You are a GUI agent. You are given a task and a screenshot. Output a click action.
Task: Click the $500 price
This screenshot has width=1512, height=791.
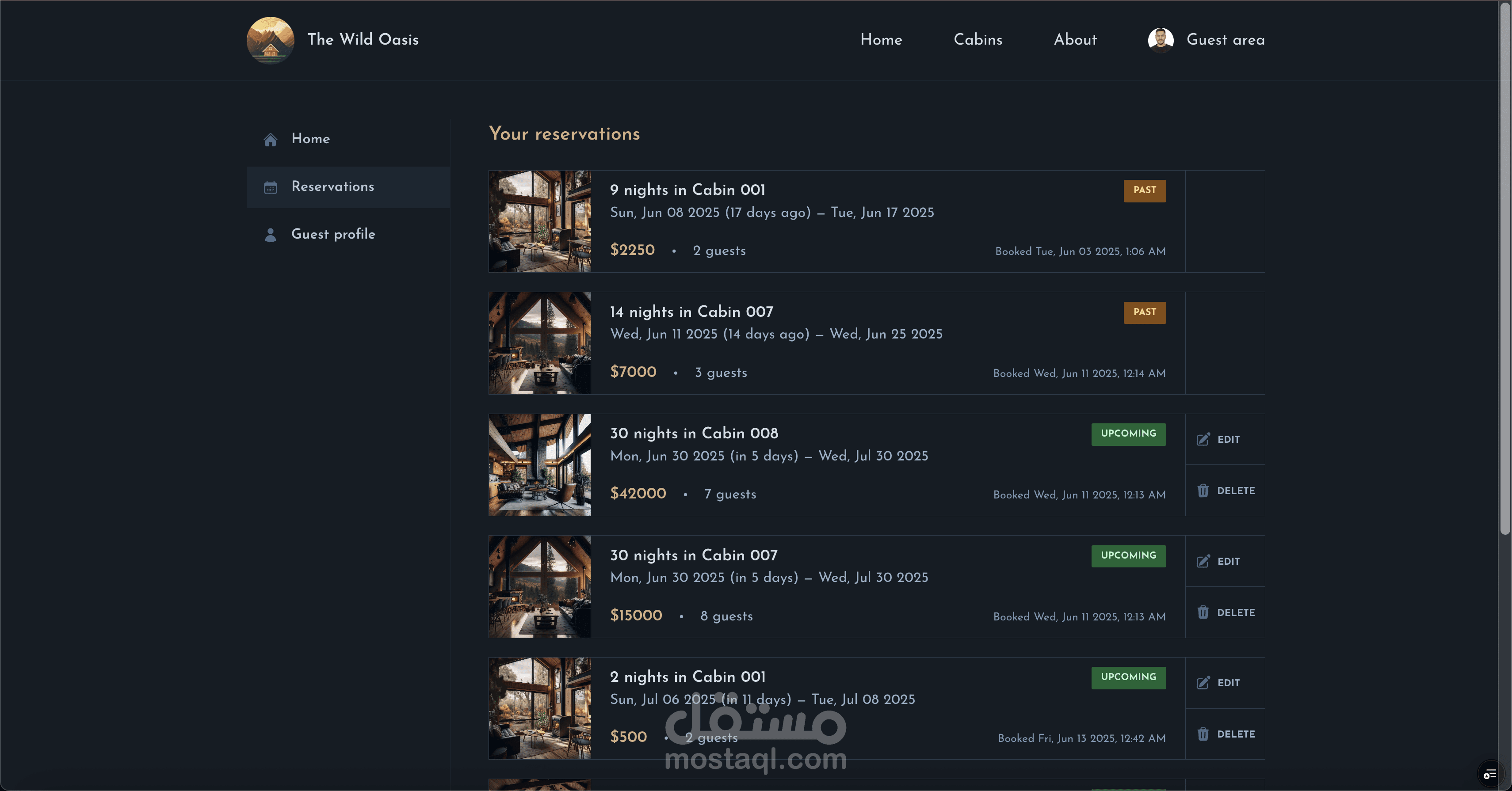[628, 737]
